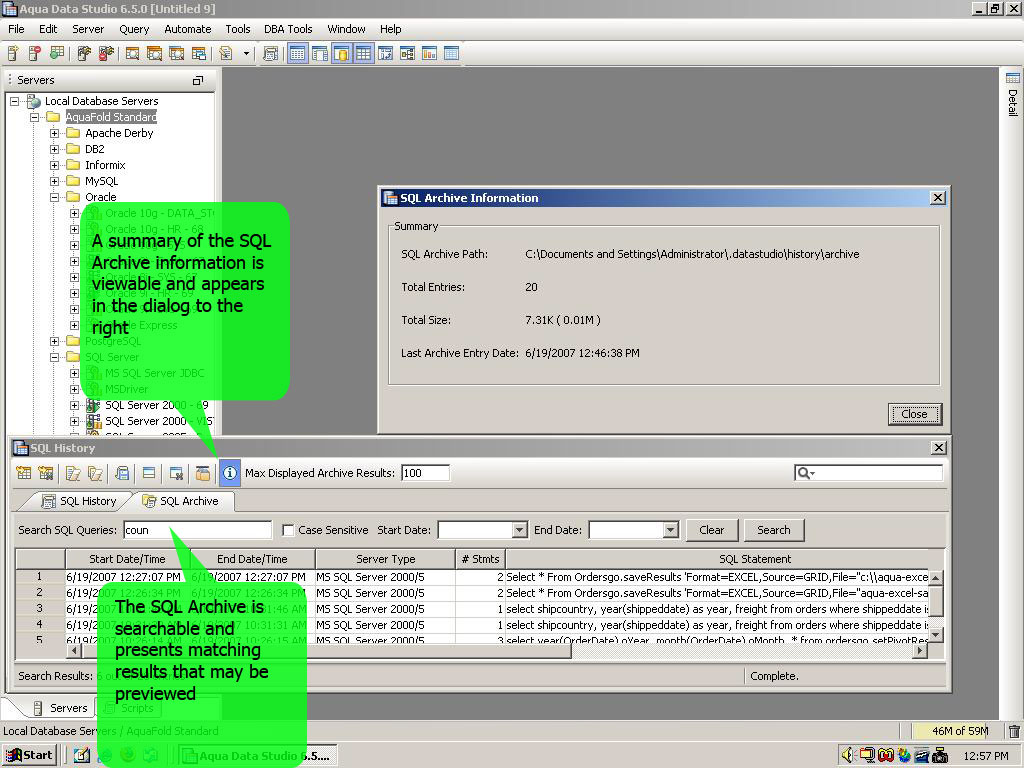Click the window-with-scissors icon in SQL History toolbar
This screenshot has width=1024, height=768.
(x=176, y=473)
